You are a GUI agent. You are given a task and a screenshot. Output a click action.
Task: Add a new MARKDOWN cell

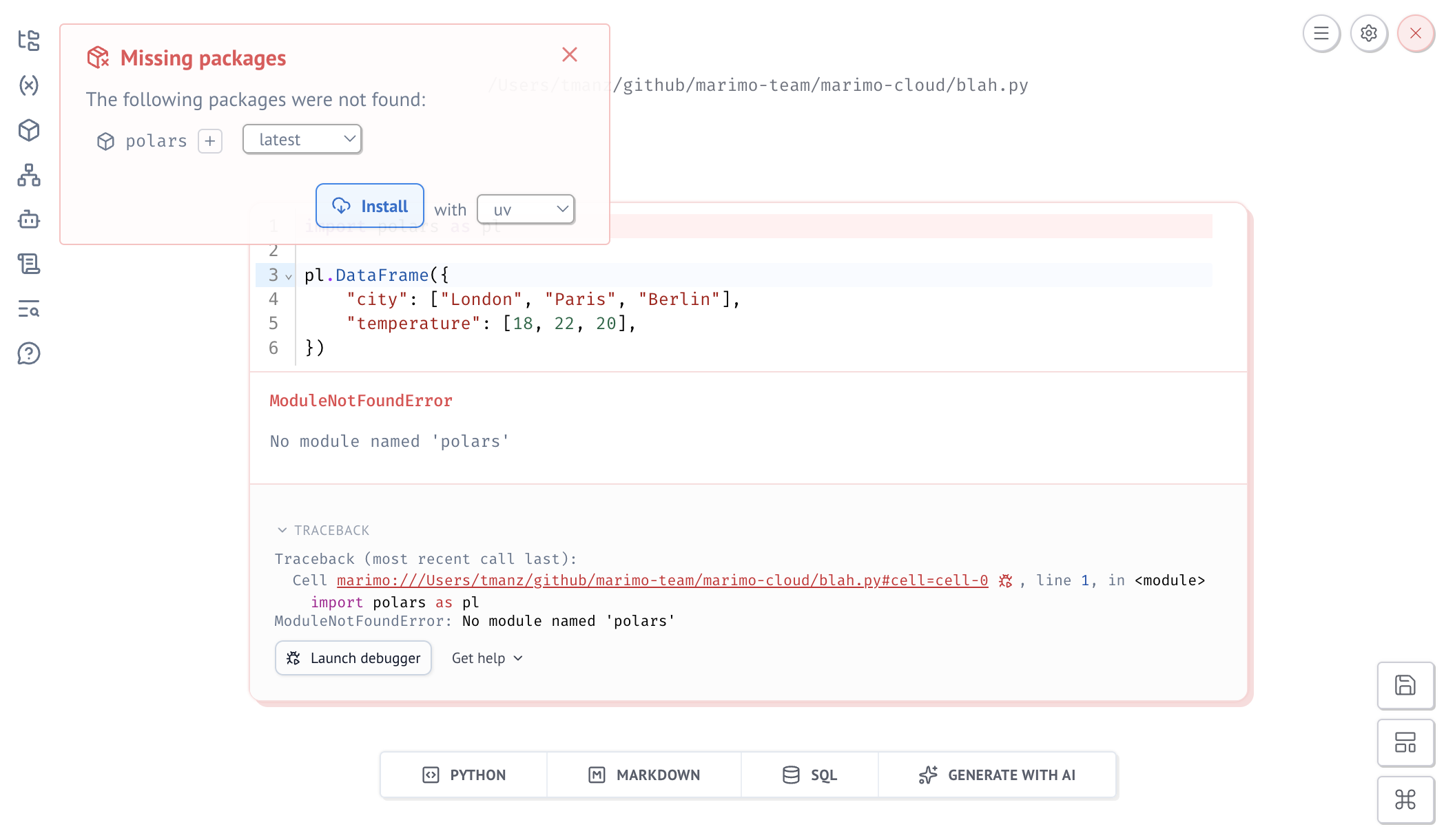(x=644, y=775)
